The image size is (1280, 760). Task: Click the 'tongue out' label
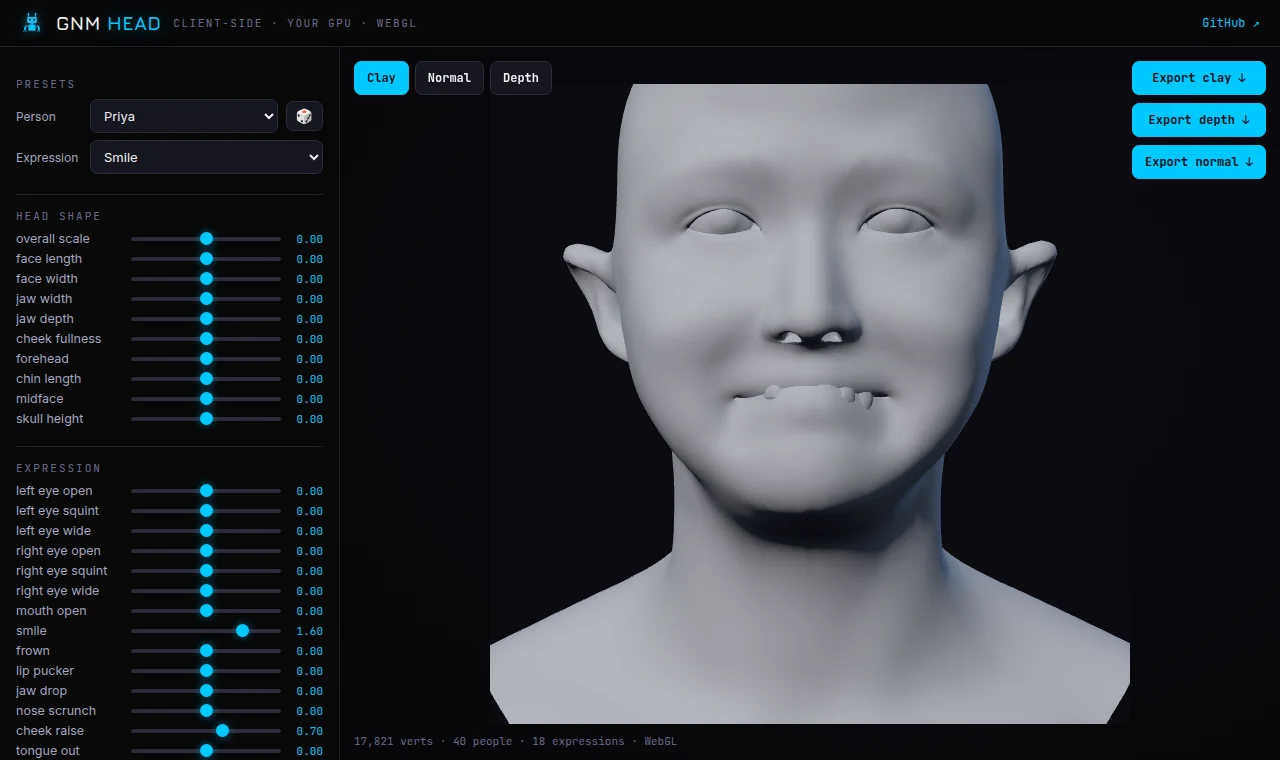[48, 751]
